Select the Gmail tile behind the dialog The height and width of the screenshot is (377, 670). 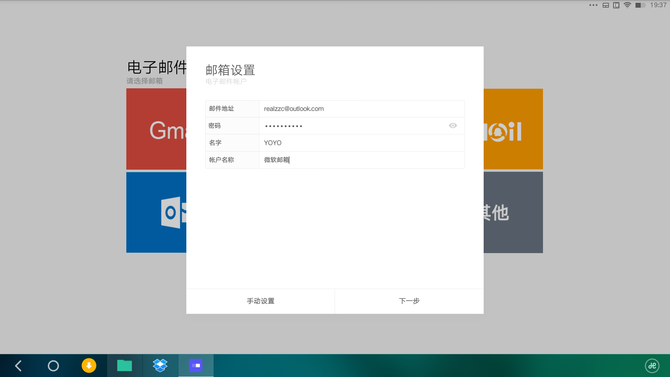click(x=156, y=129)
